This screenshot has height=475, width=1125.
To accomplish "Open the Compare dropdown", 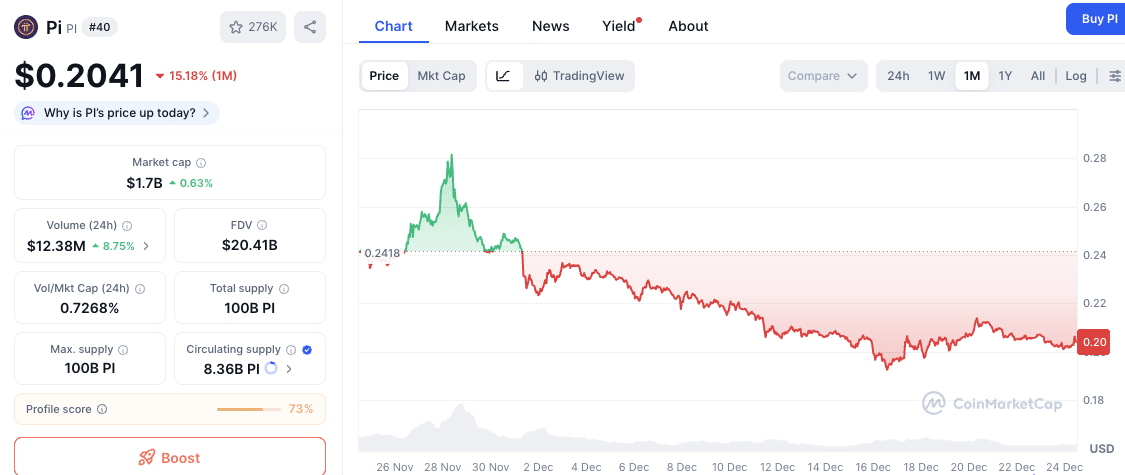I will (822, 76).
